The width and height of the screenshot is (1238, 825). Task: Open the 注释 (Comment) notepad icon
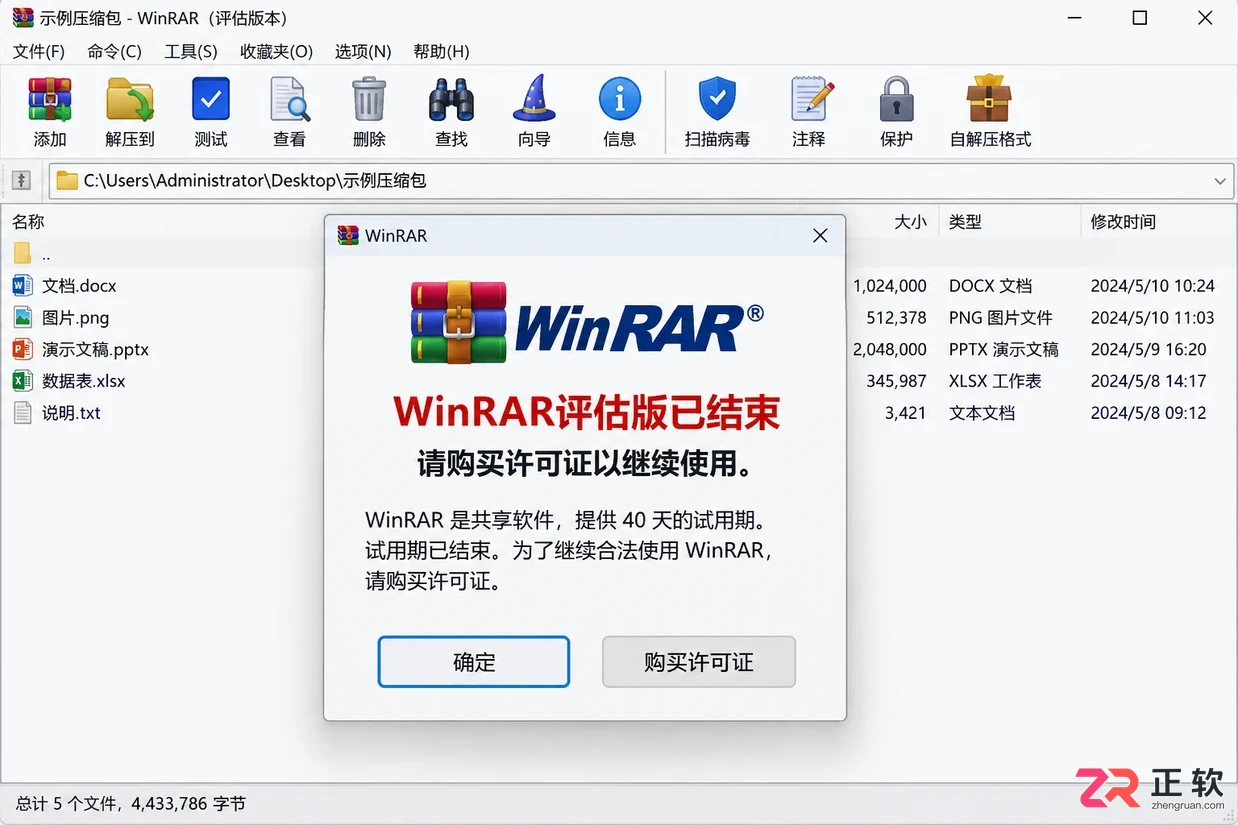810,99
